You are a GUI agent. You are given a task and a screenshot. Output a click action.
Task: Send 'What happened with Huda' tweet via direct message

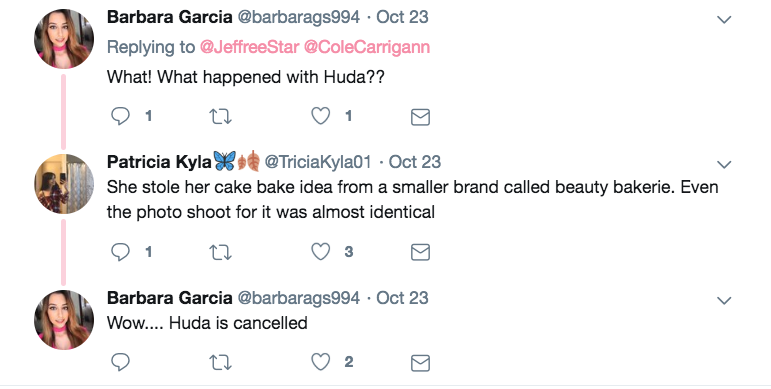[x=420, y=117]
